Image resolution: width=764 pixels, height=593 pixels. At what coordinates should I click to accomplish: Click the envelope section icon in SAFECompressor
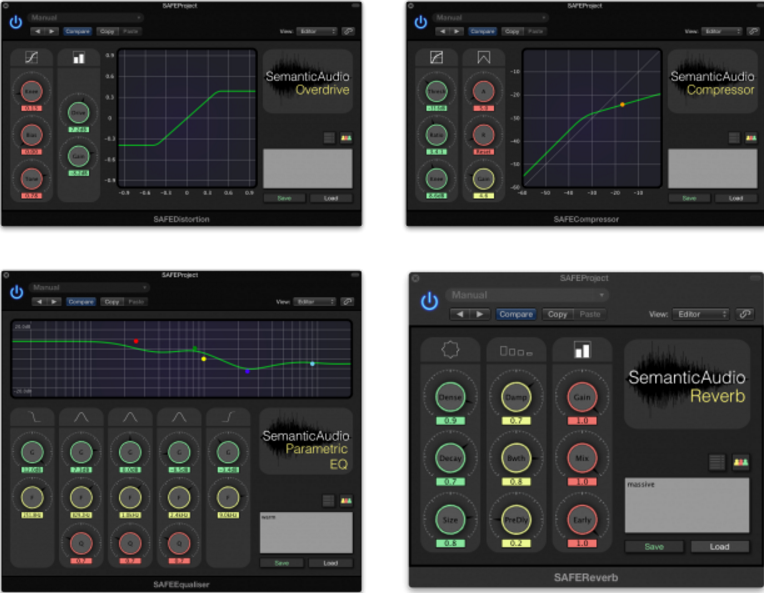coord(484,57)
